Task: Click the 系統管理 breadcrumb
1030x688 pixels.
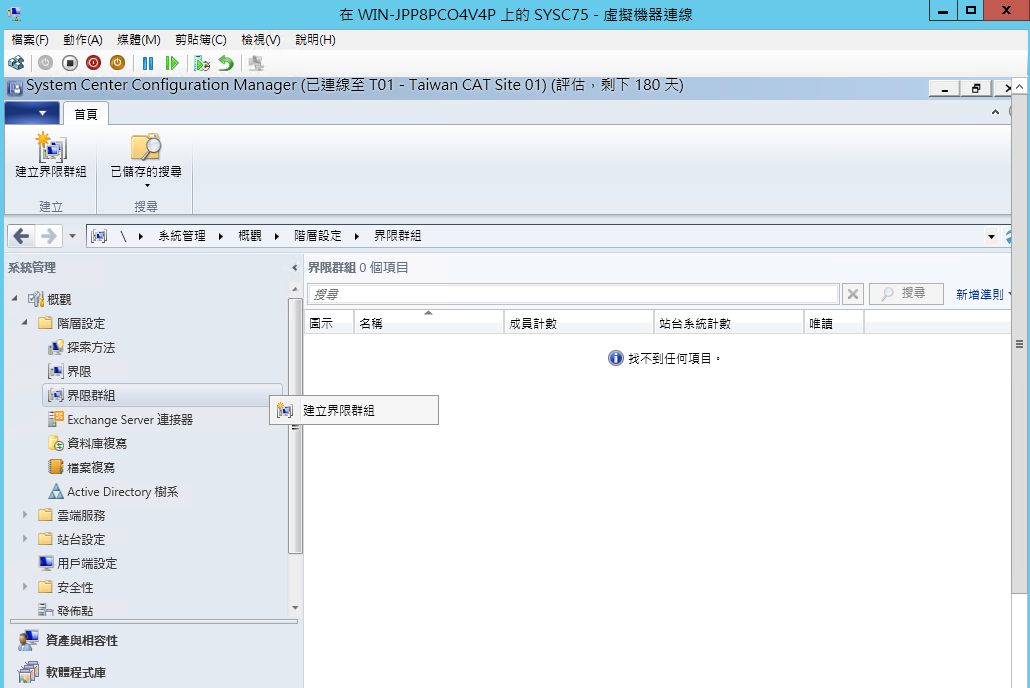Action: coord(182,236)
